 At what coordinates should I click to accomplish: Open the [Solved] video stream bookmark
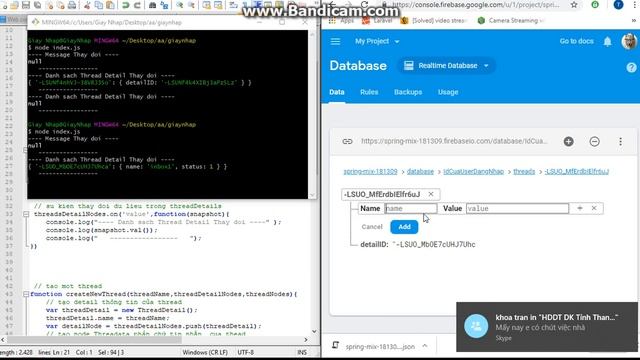pos(433,20)
